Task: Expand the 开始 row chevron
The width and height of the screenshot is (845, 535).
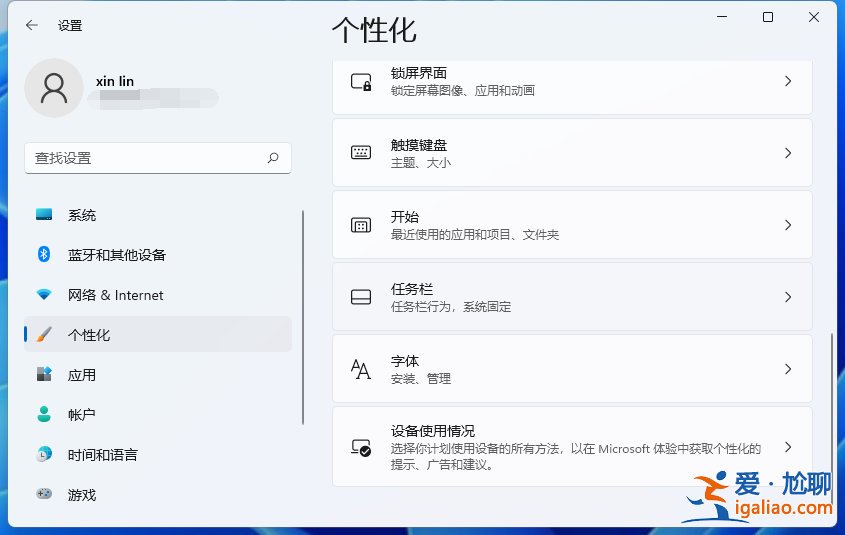Action: (x=788, y=225)
